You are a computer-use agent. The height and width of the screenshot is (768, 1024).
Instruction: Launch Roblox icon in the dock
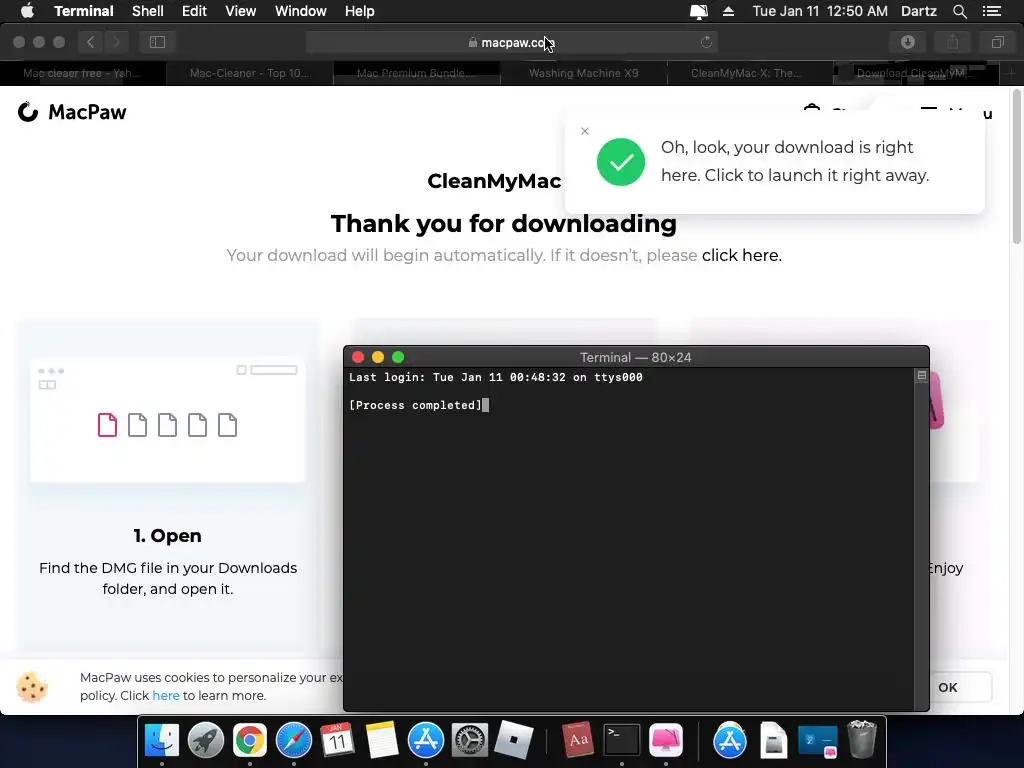(x=513, y=740)
